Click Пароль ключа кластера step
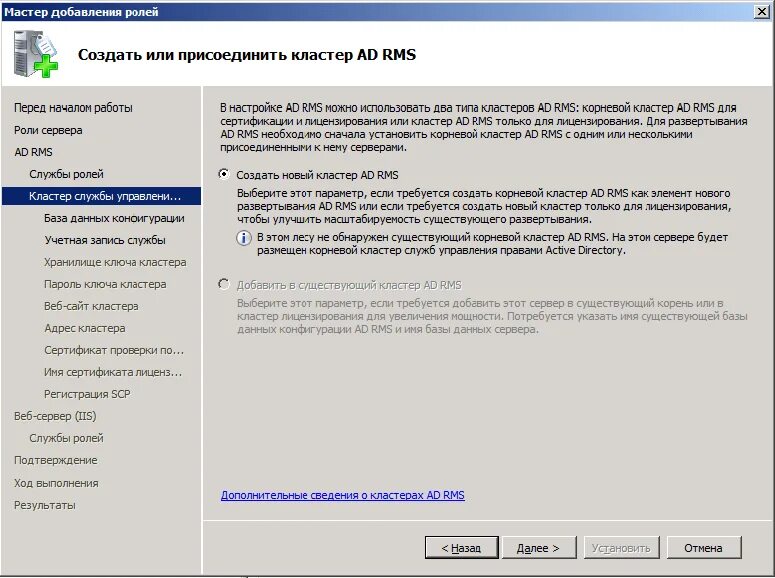This screenshot has height=578, width=775. [x=105, y=284]
